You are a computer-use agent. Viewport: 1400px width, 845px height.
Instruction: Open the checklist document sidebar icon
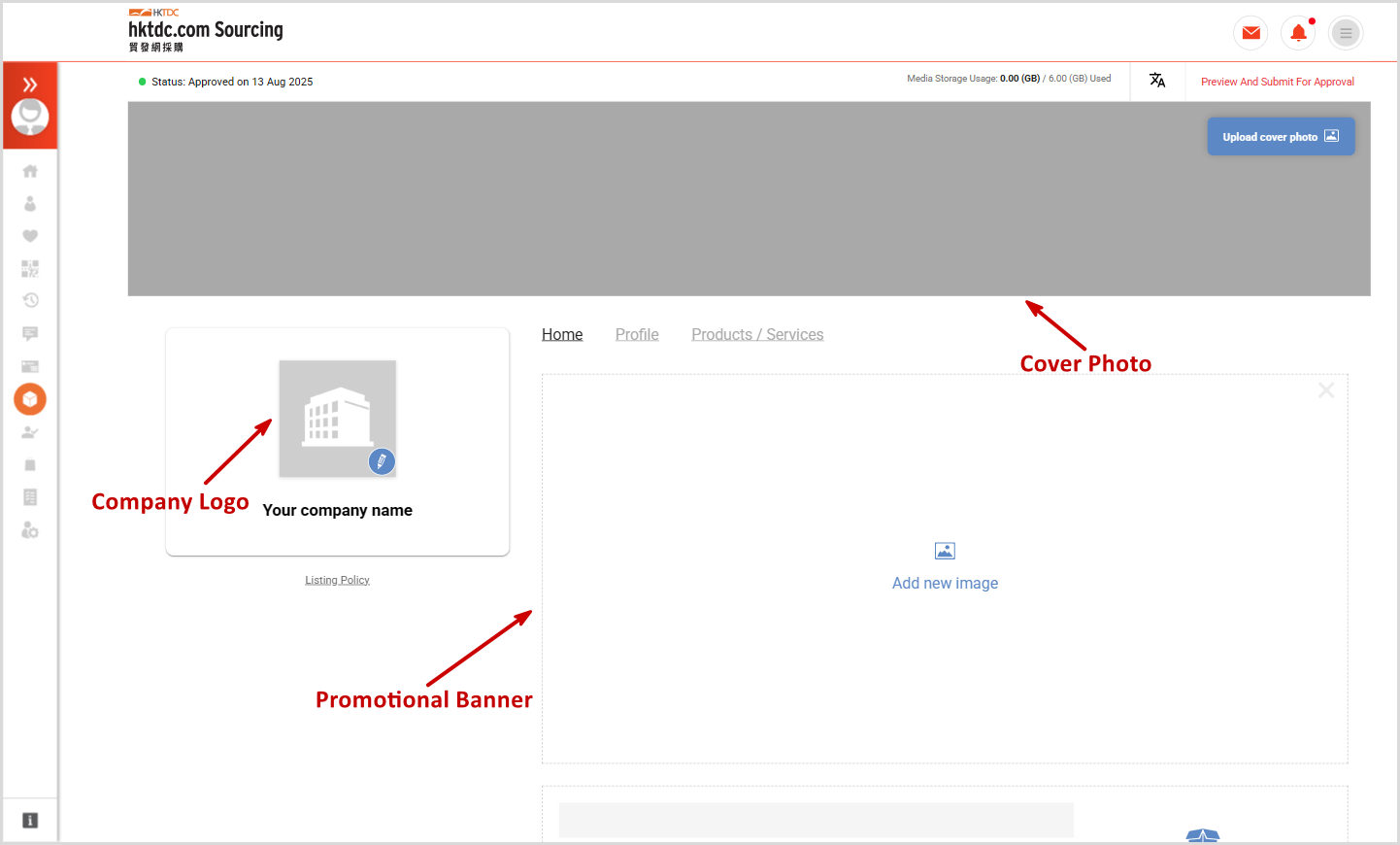pyautogui.click(x=30, y=497)
